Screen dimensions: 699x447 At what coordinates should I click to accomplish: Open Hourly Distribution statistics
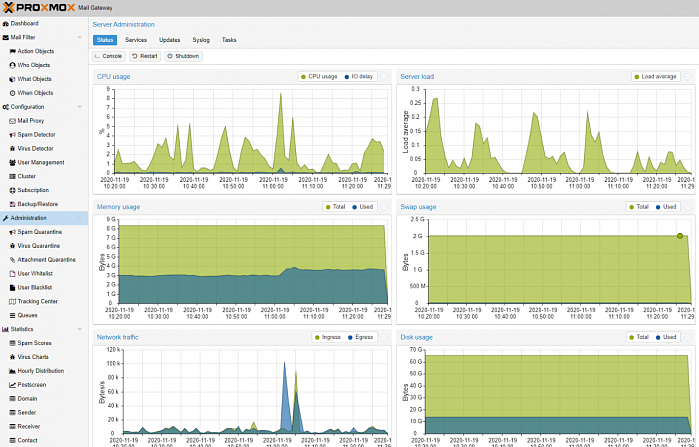click(41, 371)
